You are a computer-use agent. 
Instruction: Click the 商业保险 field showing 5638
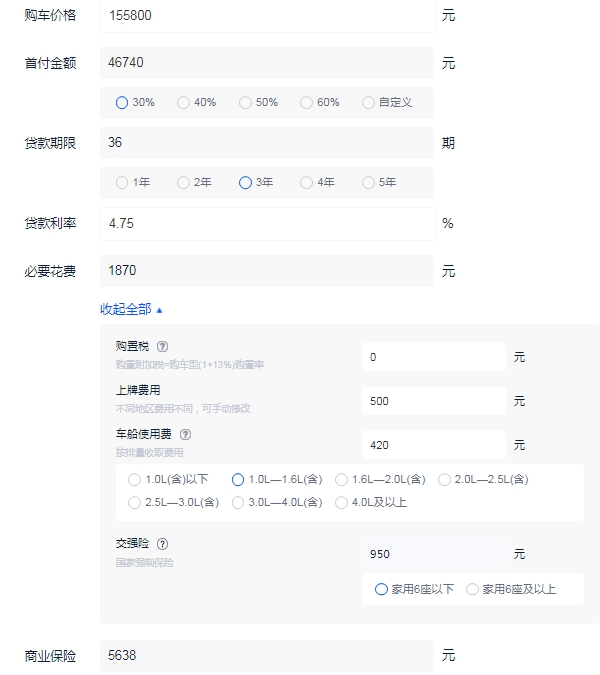[267, 656]
